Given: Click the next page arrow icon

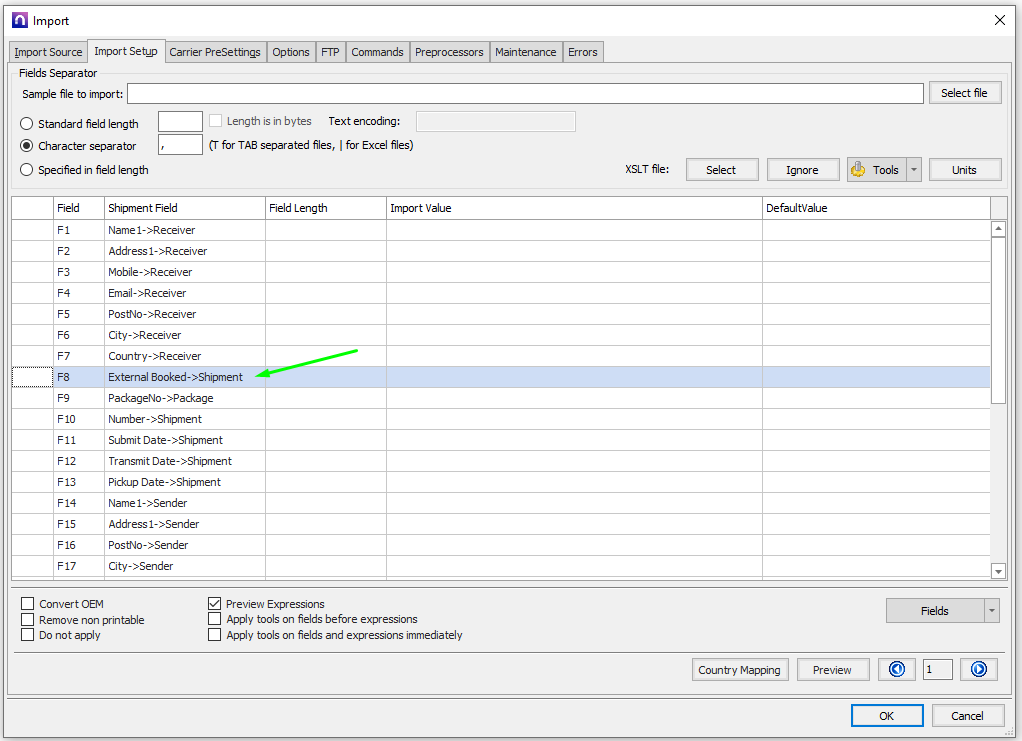Looking at the screenshot, I should [979, 670].
